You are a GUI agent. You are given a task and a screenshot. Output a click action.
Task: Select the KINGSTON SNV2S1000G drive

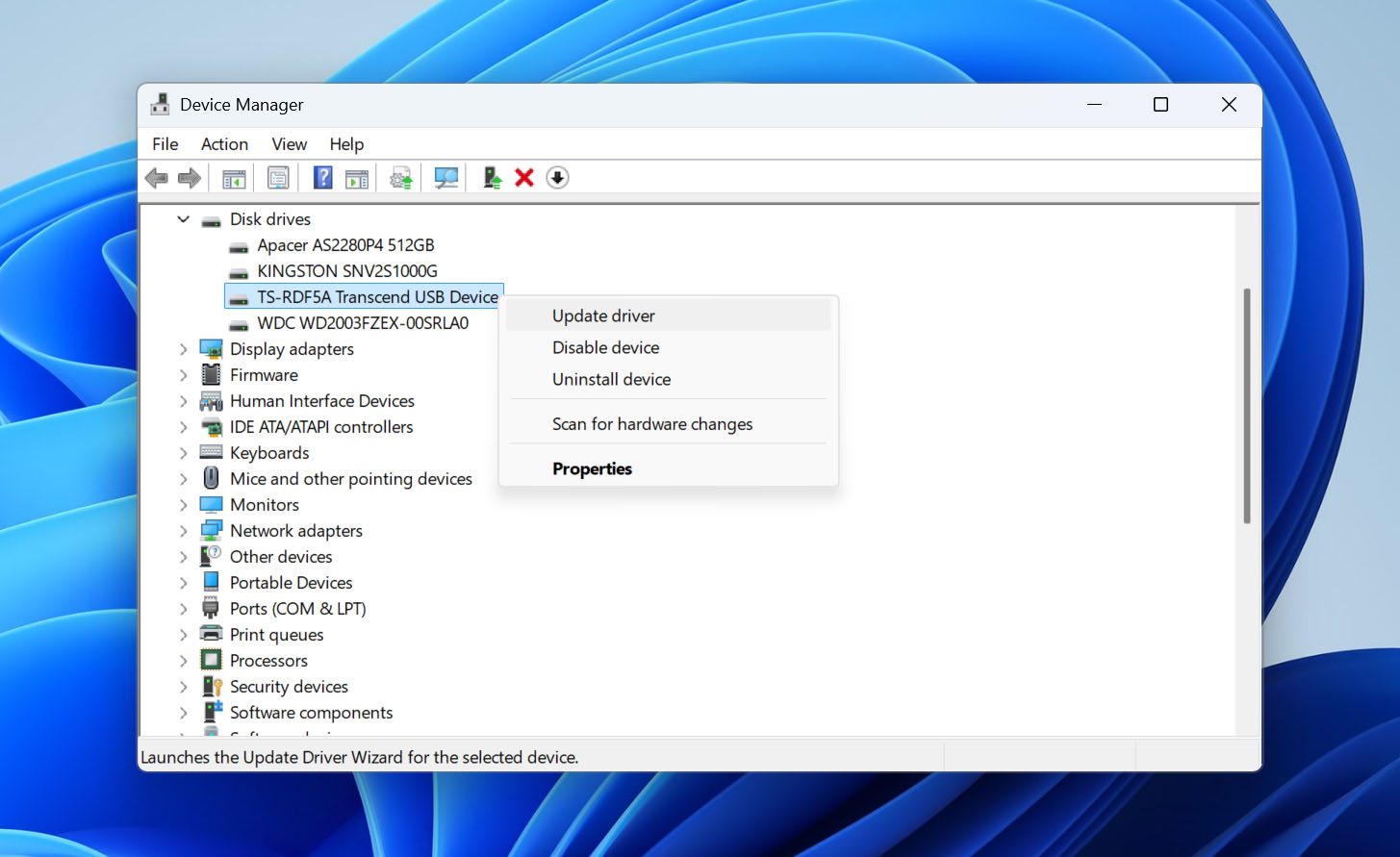[x=347, y=271]
